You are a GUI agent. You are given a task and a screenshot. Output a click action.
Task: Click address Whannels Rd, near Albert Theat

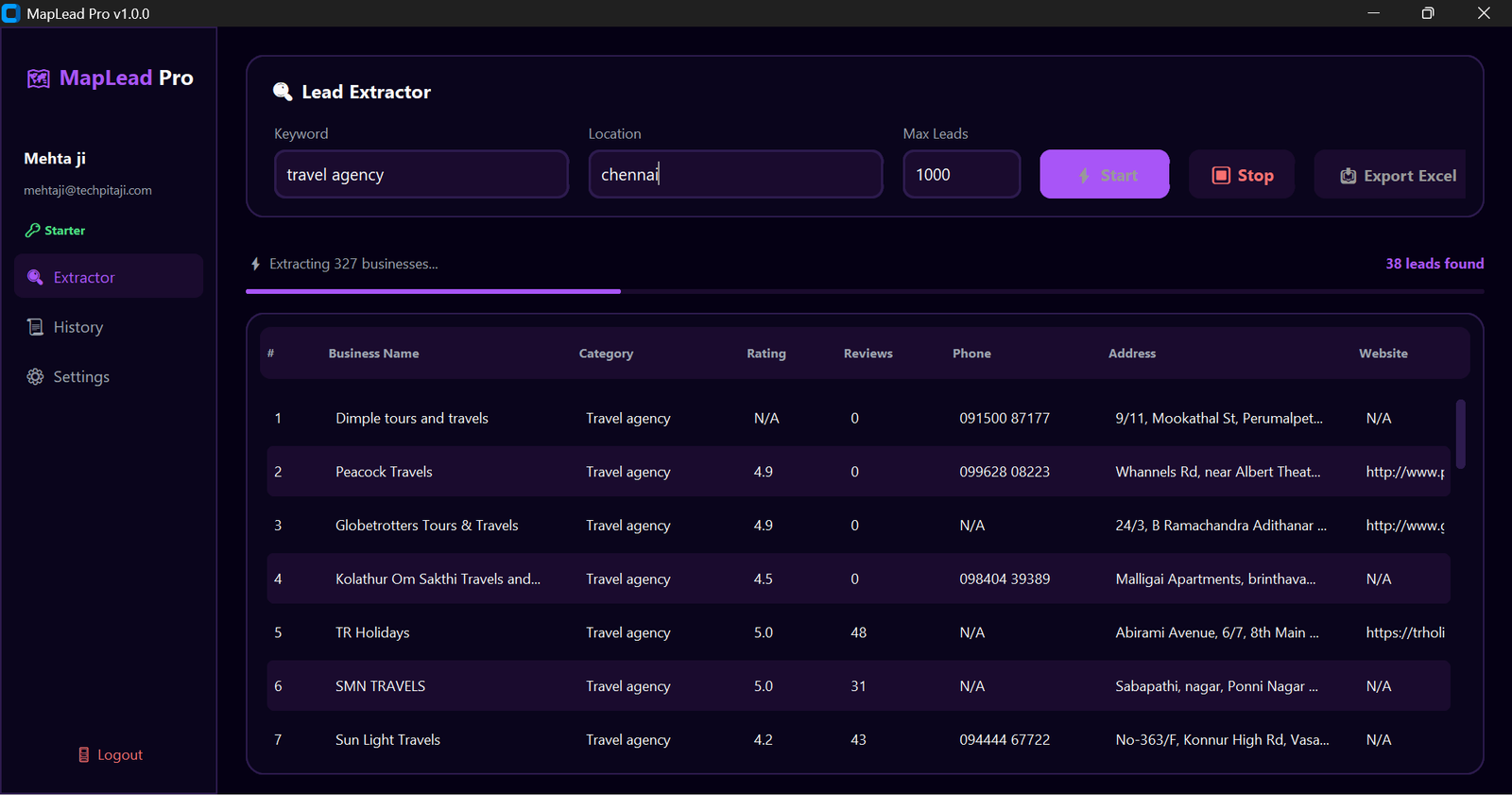(x=1218, y=472)
